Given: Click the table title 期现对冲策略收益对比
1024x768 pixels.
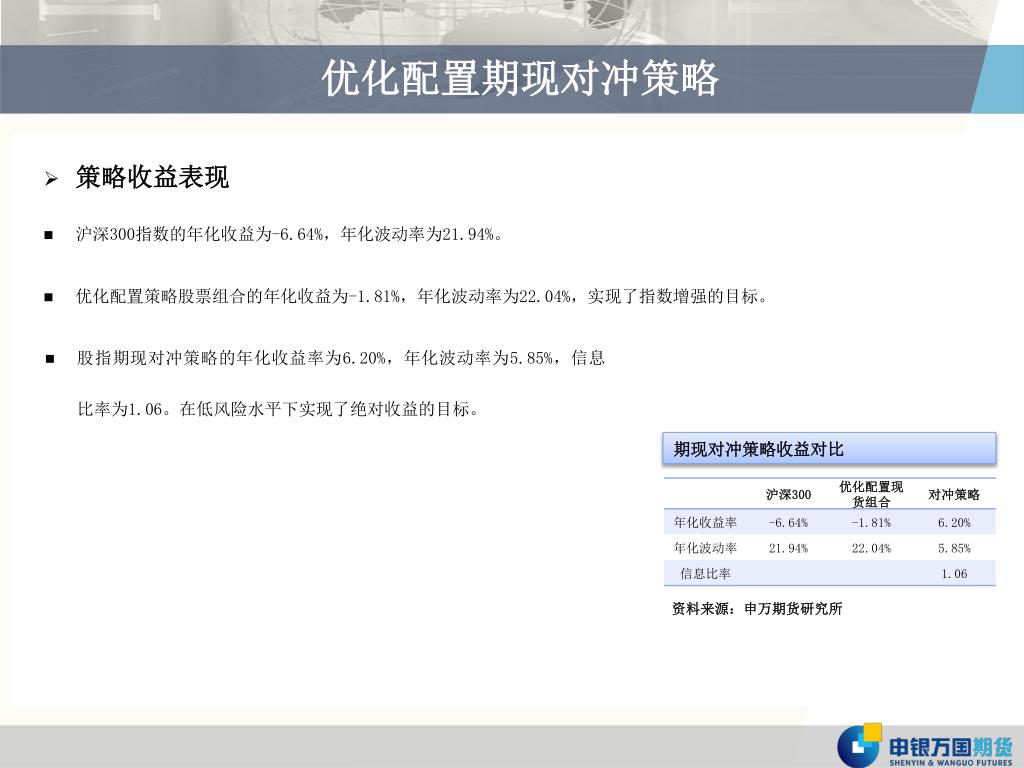Looking at the screenshot, I should pyautogui.click(x=758, y=449).
